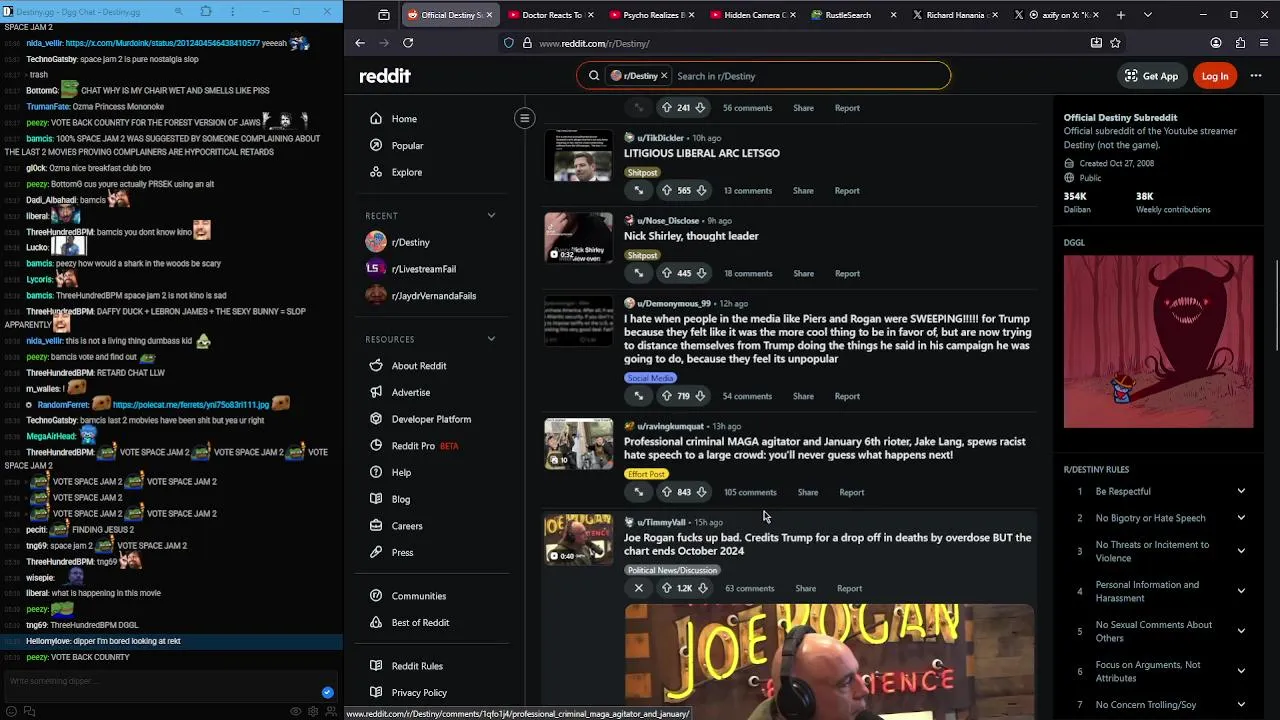Remove the r/Destiny search filter chip
Image resolution: width=1280 pixels, height=720 pixels.
click(664, 76)
